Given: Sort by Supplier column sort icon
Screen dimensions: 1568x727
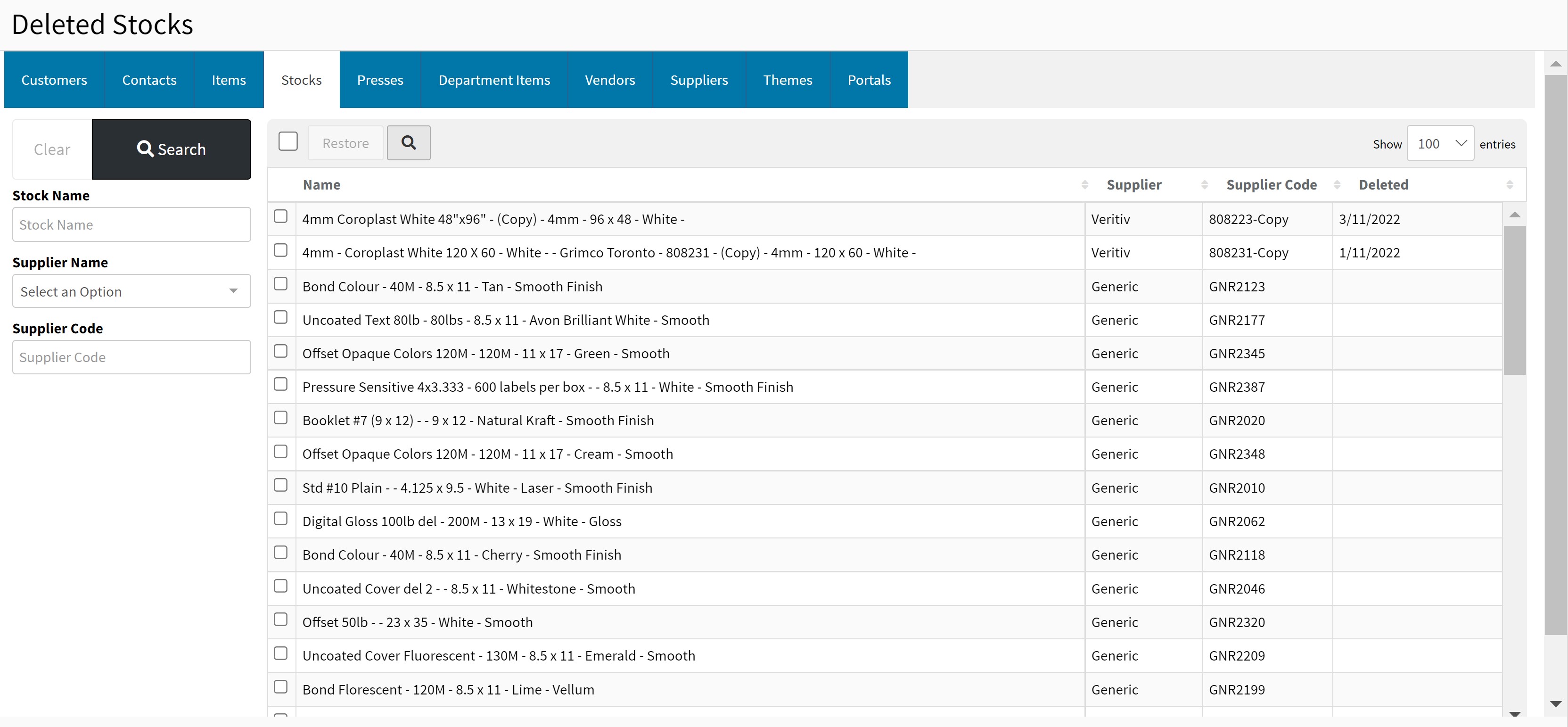Looking at the screenshot, I should (1204, 184).
